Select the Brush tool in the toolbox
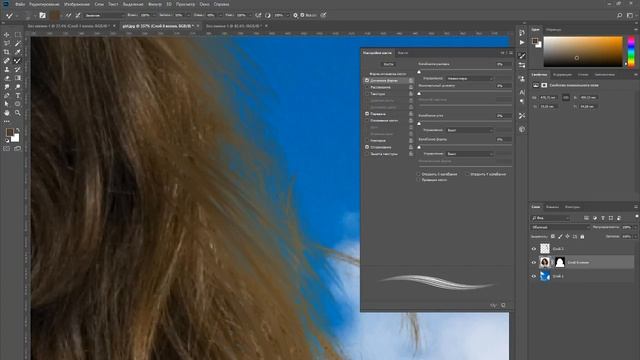Image resolution: width=640 pixels, height=360 pixels. [18, 61]
